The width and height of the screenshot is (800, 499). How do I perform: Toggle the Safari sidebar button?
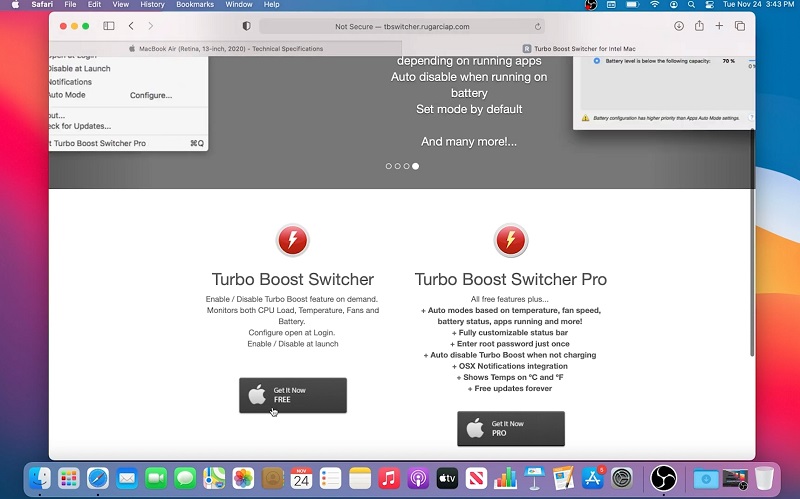[x=109, y=26]
